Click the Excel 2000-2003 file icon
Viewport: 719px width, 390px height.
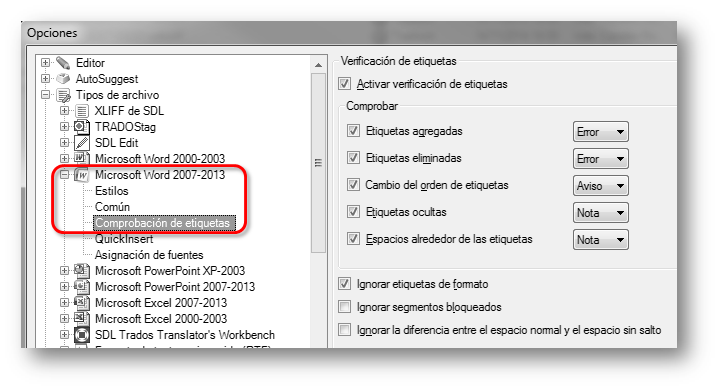click(82, 319)
